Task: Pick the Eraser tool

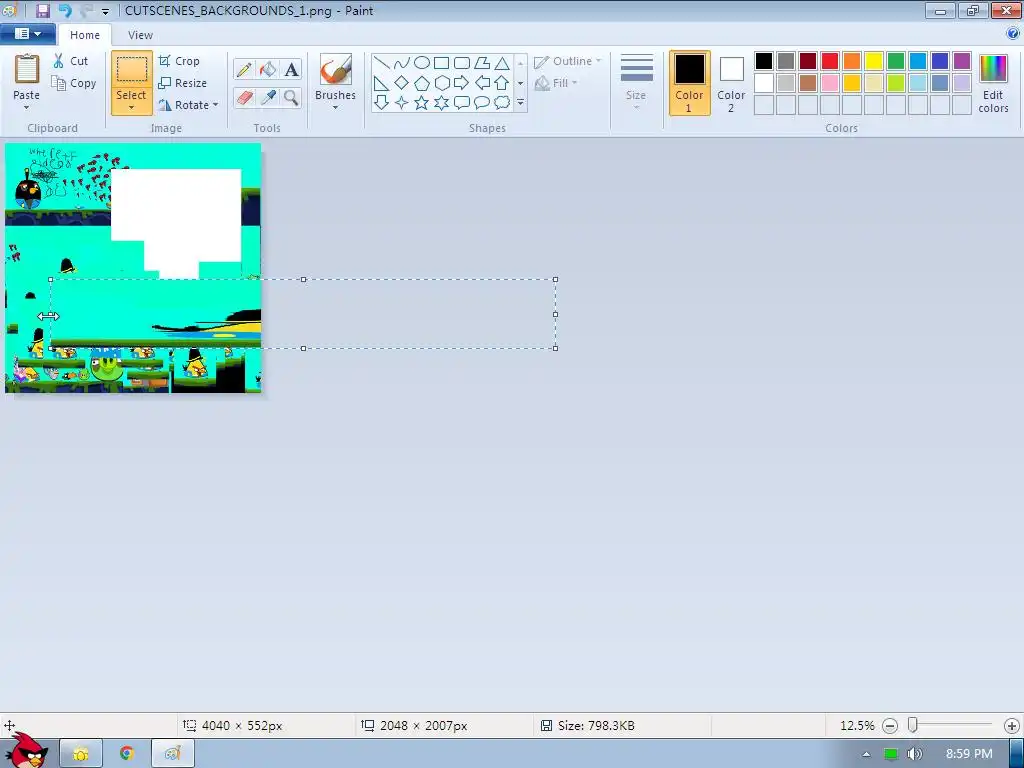Action: (x=244, y=98)
